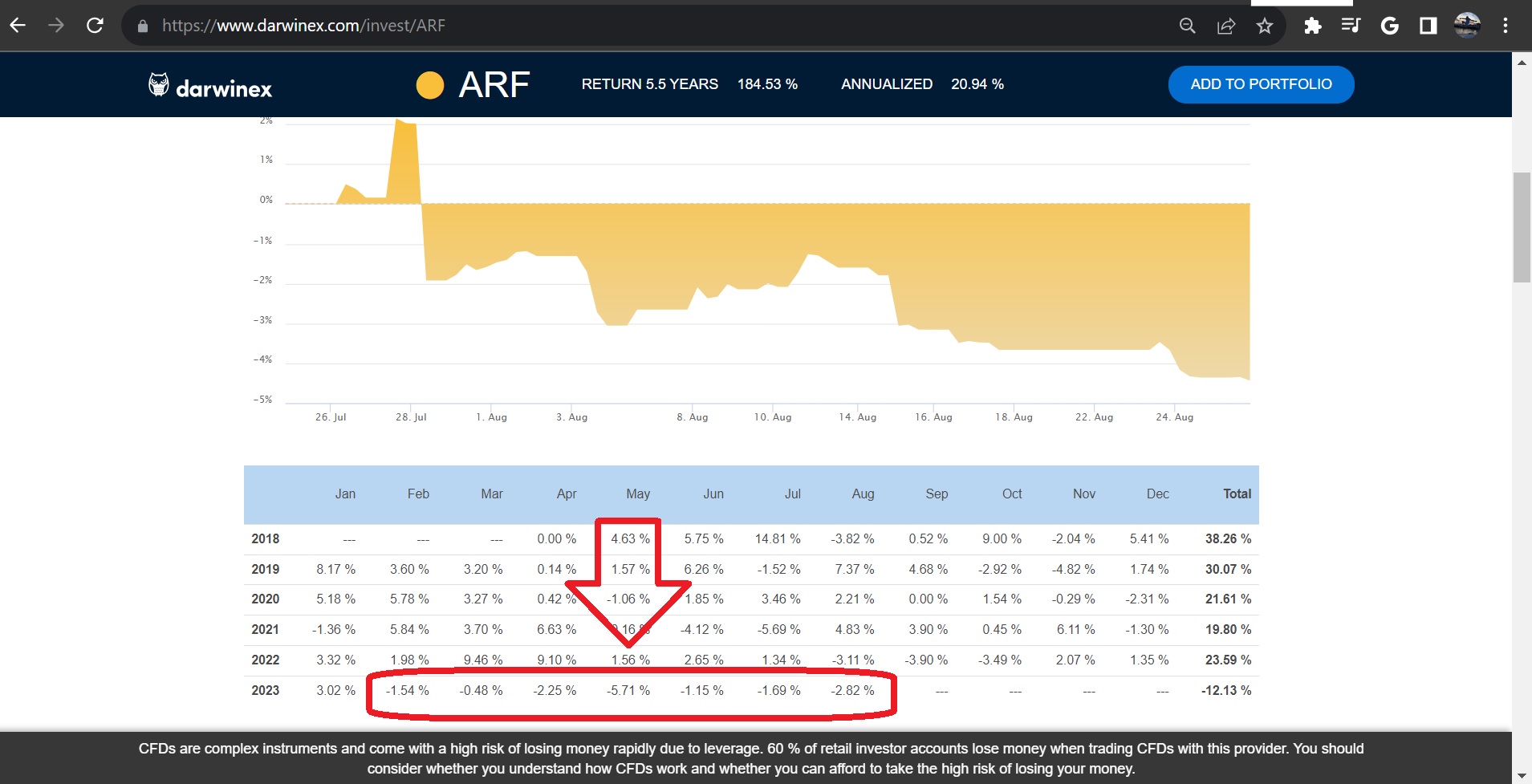The image size is (1532, 784).
Task: Click the 2023 Total return cell
Action: click(x=1225, y=690)
